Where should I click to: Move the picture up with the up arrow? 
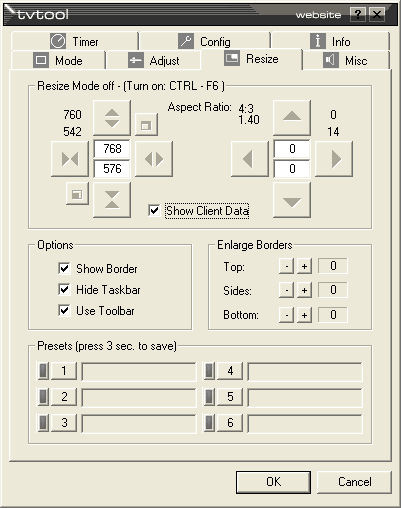292,118
